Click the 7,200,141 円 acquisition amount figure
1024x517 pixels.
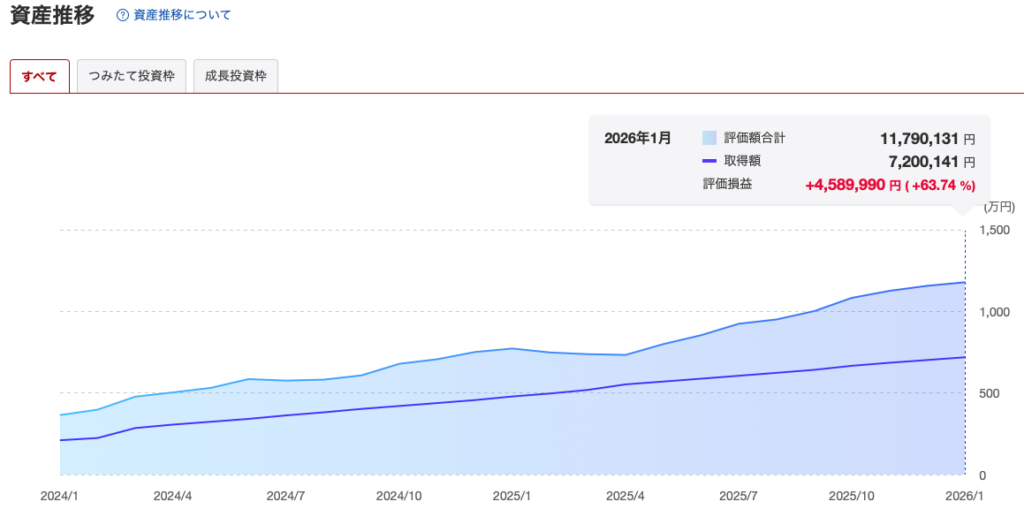coord(932,161)
